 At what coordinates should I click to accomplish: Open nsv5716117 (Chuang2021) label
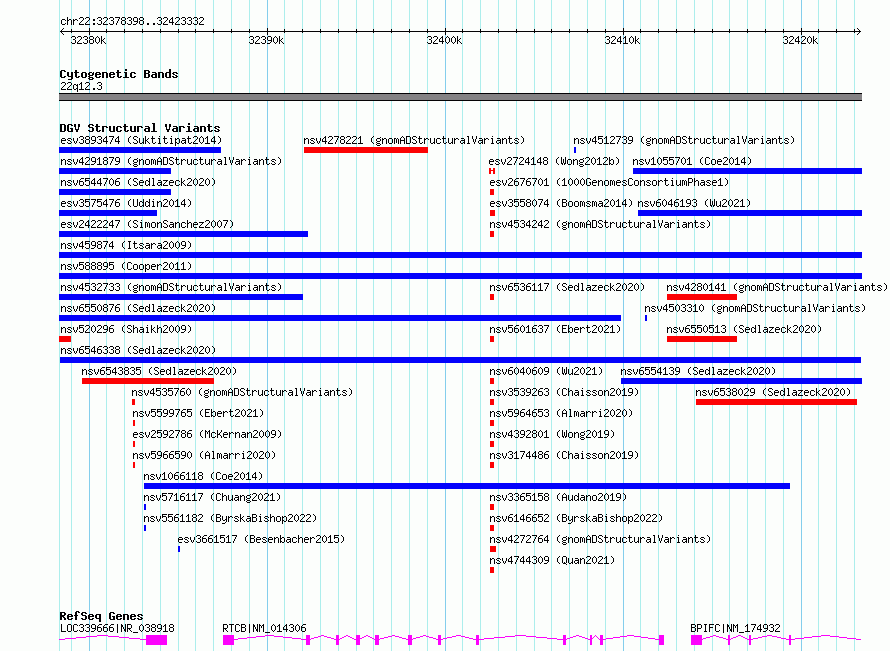click(212, 497)
